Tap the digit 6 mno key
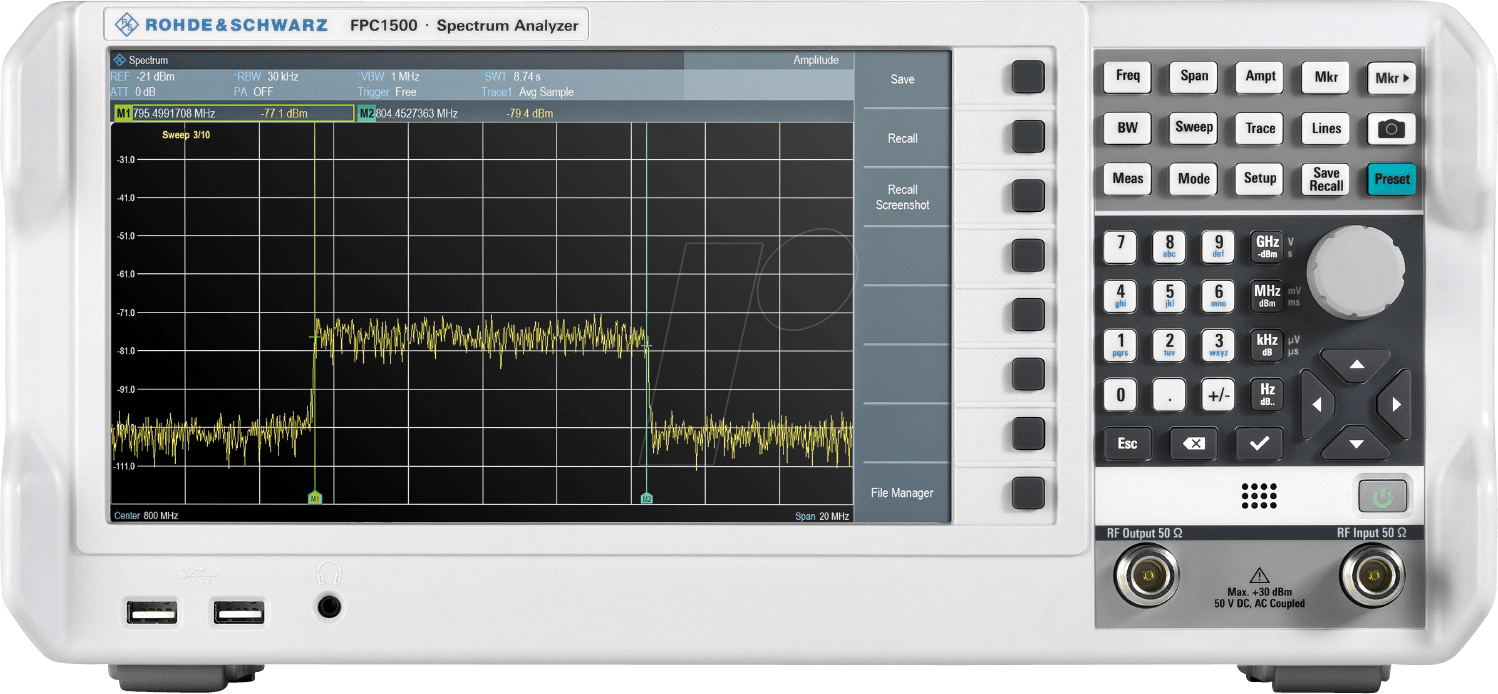Viewport: 1498px width, 694px height. [1218, 296]
